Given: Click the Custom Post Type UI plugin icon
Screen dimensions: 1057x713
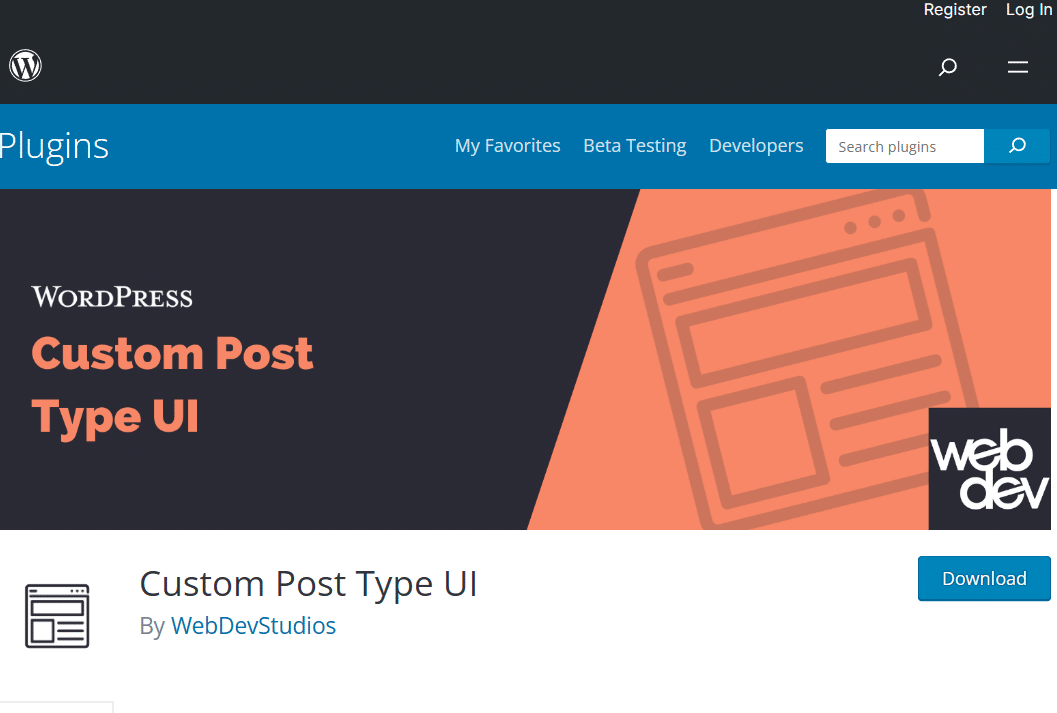Looking at the screenshot, I should click(x=57, y=616).
